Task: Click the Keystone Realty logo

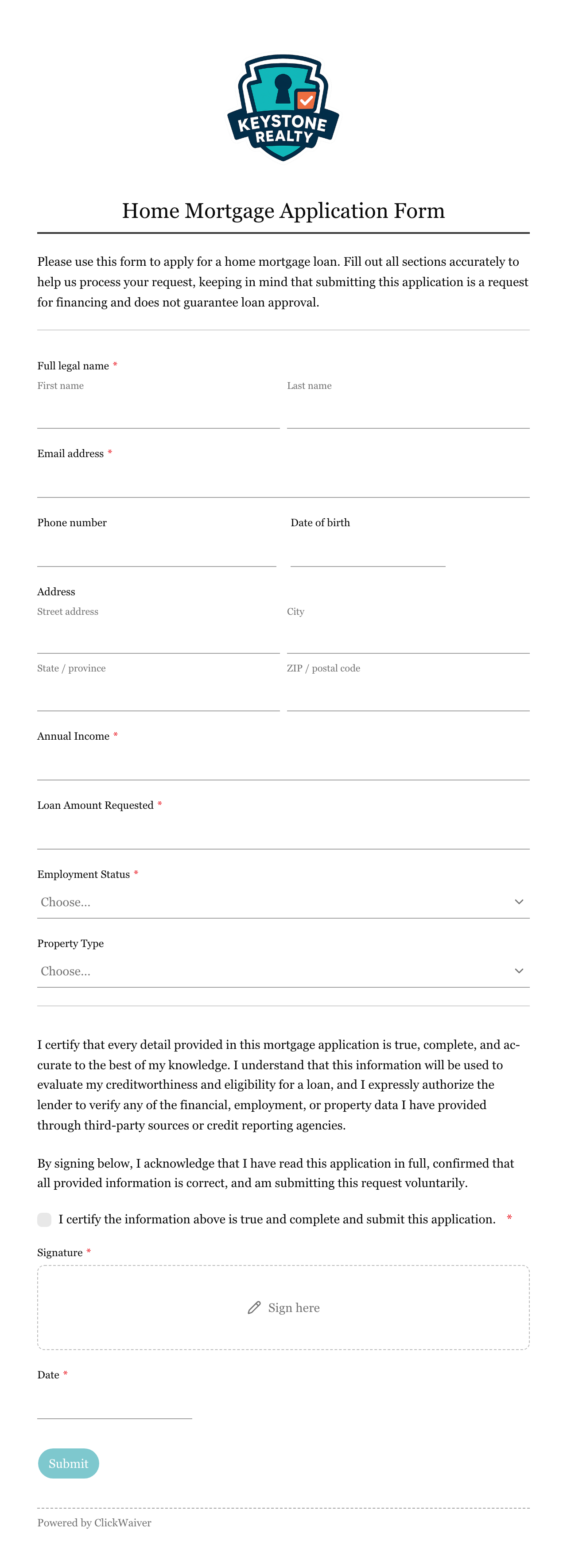Action: pos(283,108)
